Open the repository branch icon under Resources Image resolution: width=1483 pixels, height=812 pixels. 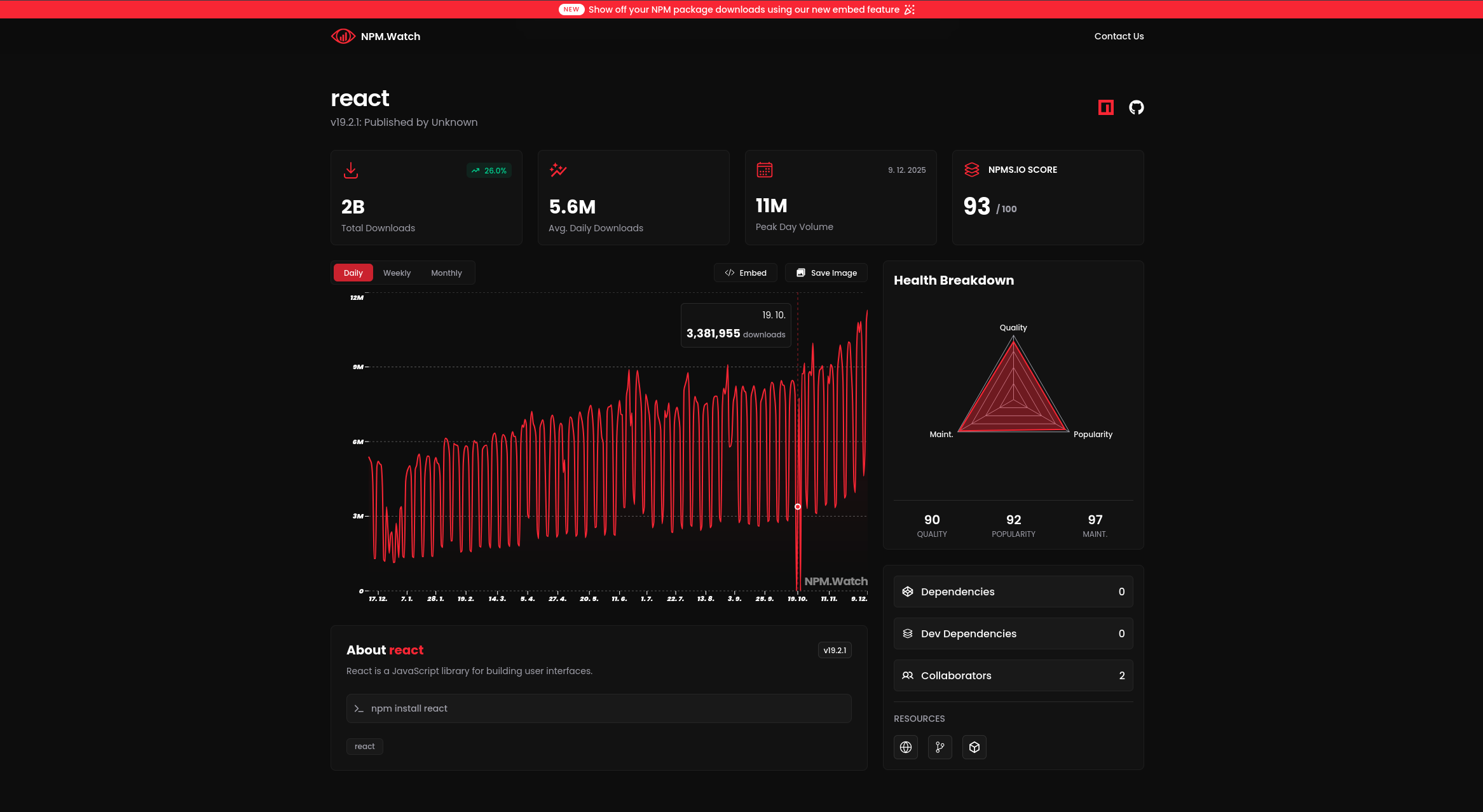tap(940, 747)
